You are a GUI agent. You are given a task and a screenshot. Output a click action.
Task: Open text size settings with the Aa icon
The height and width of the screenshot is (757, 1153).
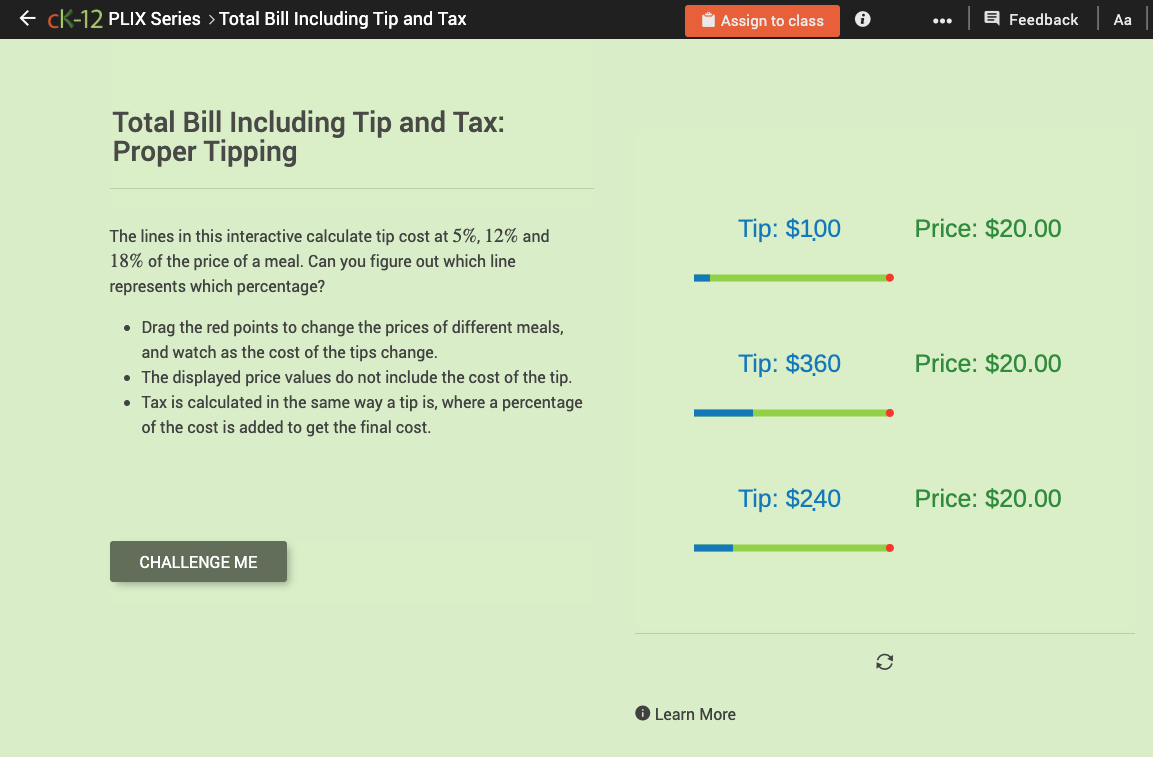pyautogui.click(x=1122, y=18)
